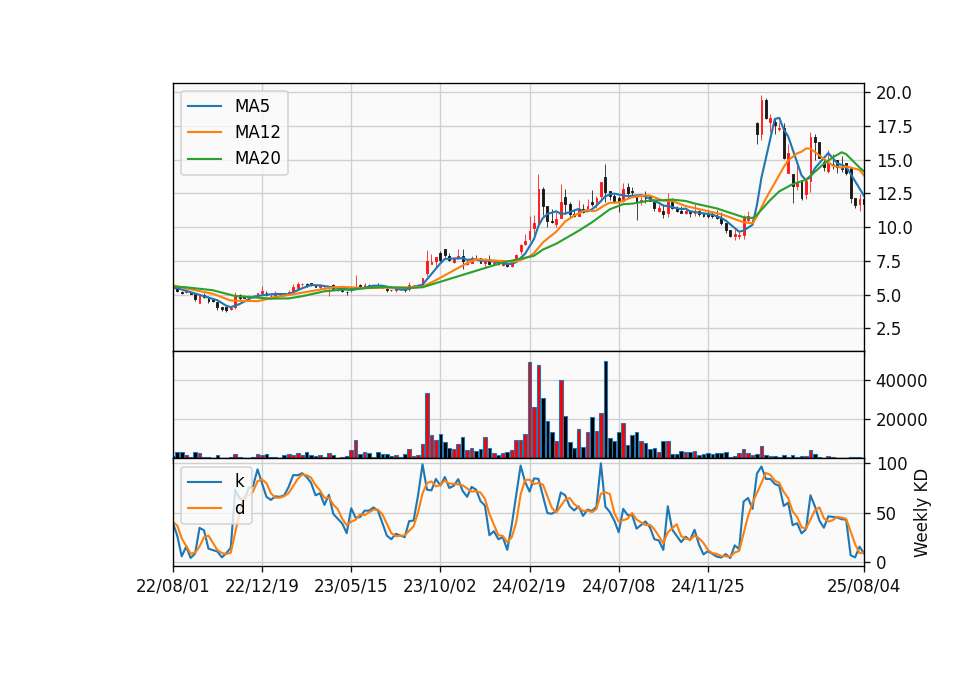Click the 7.5 price axis label
This screenshot has height=690, width=960.
pyautogui.click(x=890, y=262)
